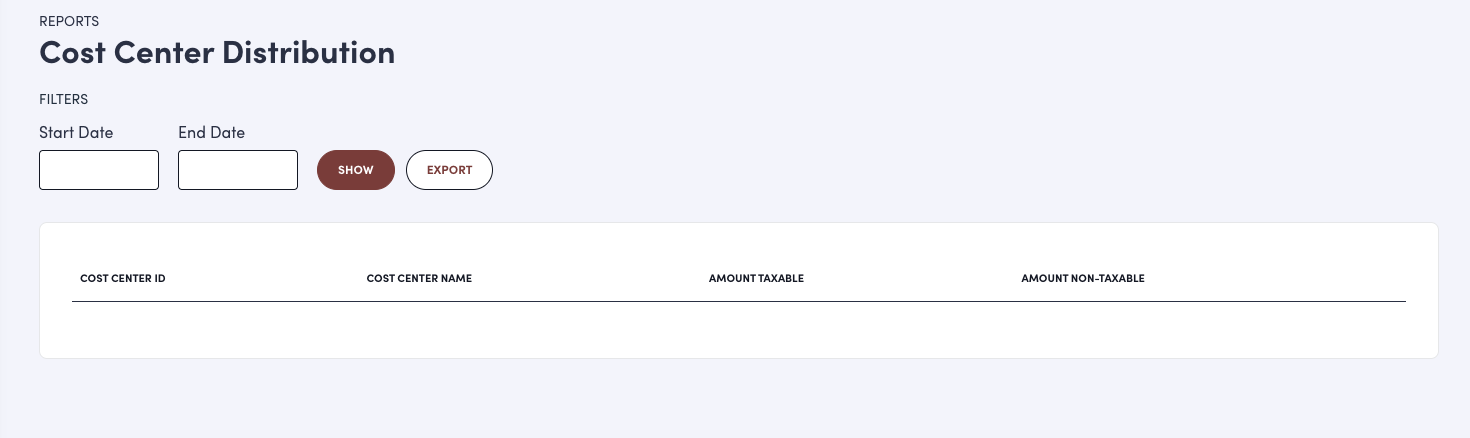The height and width of the screenshot is (438, 1470).
Task: Click the Amount Non-Taxable column header
Action: tap(1082, 278)
